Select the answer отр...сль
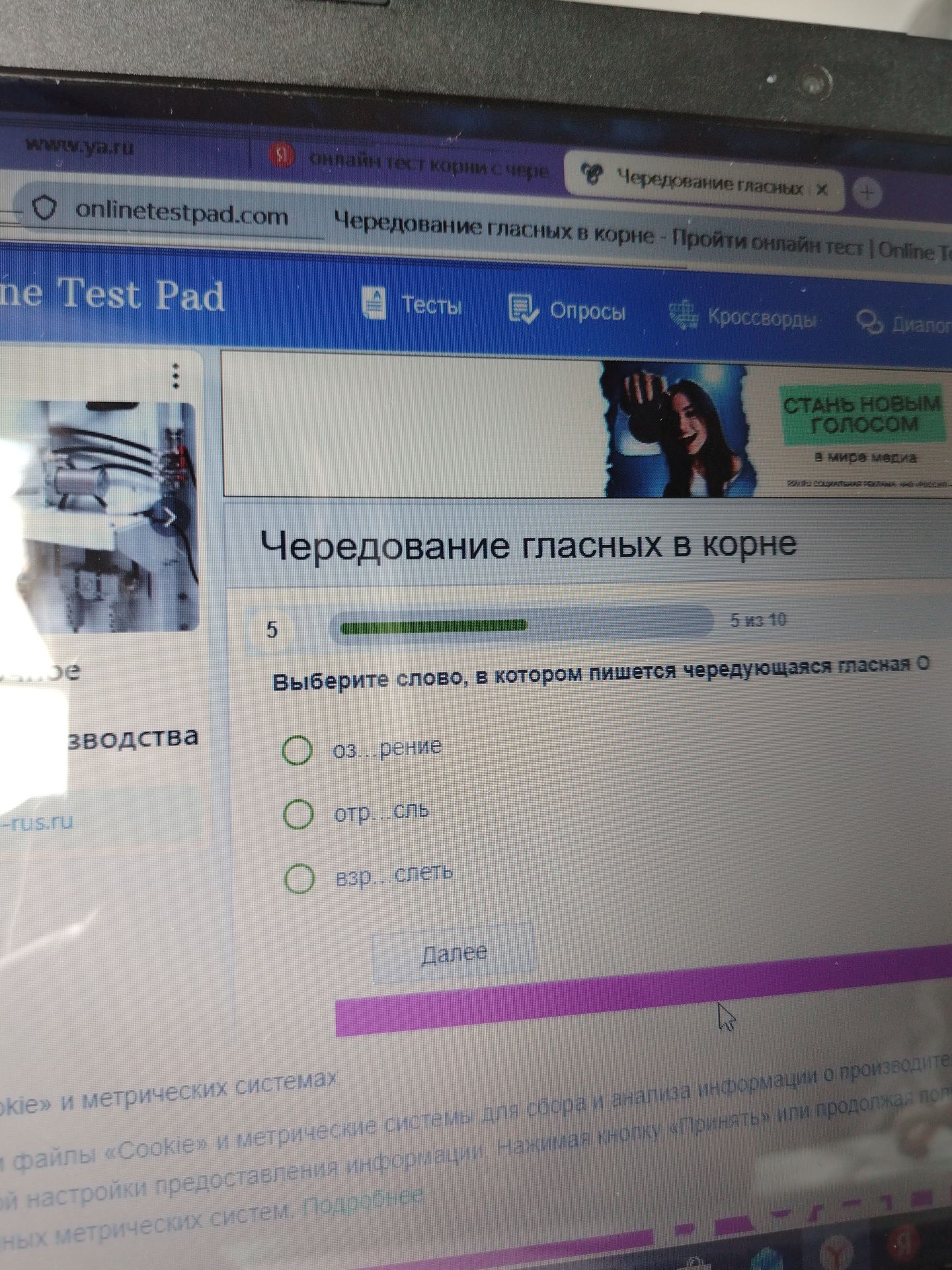This screenshot has height=1270, width=952. [298, 814]
